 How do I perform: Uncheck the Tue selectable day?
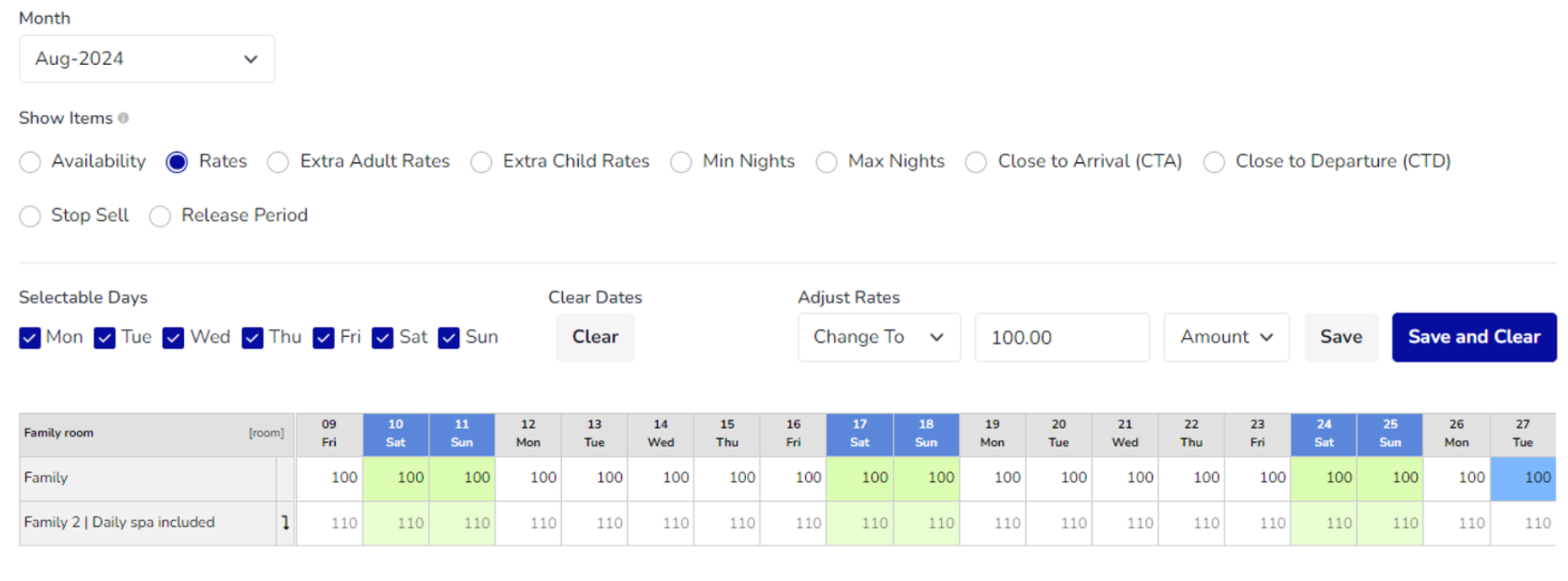(x=105, y=338)
